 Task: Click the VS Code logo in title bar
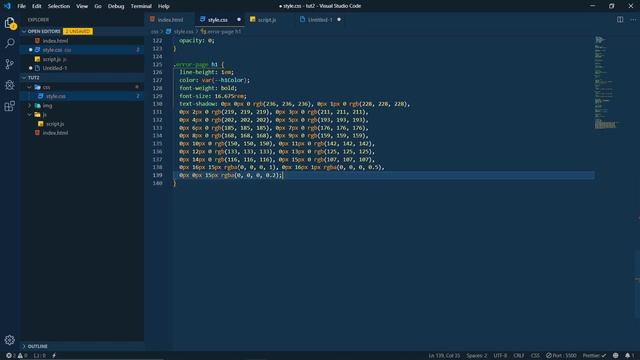pos(7,6)
